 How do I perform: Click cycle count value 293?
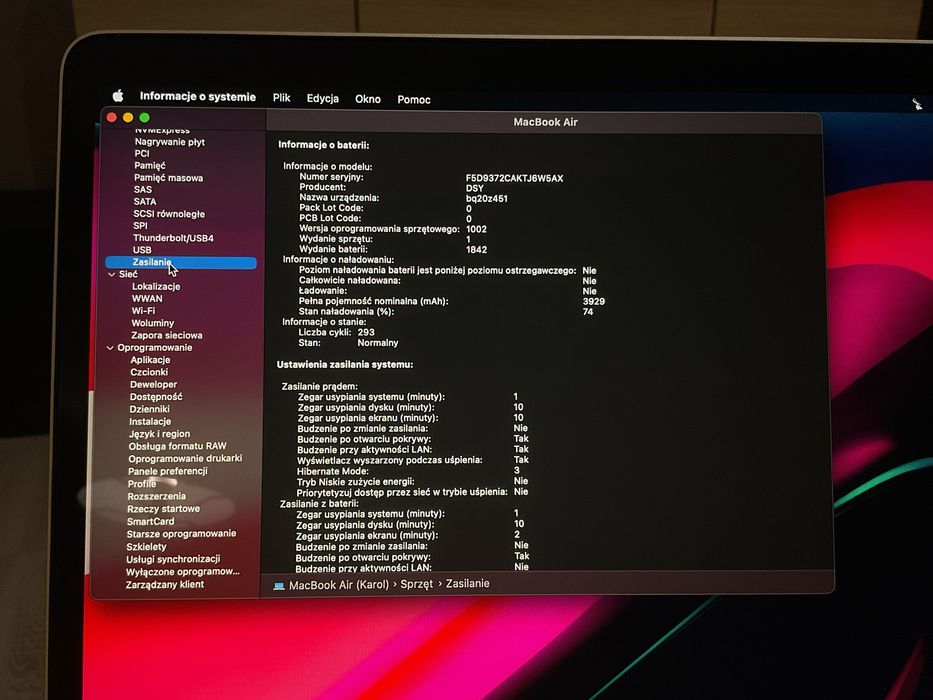pyautogui.click(x=366, y=332)
